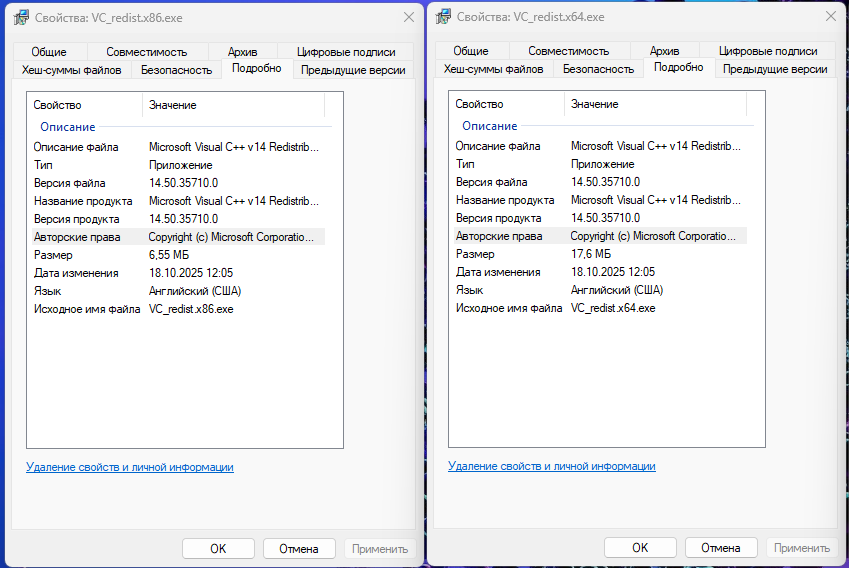Image resolution: width=849 pixels, height=568 pixels.
Task: Click the VC_redist.x86.exe title bar icon
Action: click(20, 17)
